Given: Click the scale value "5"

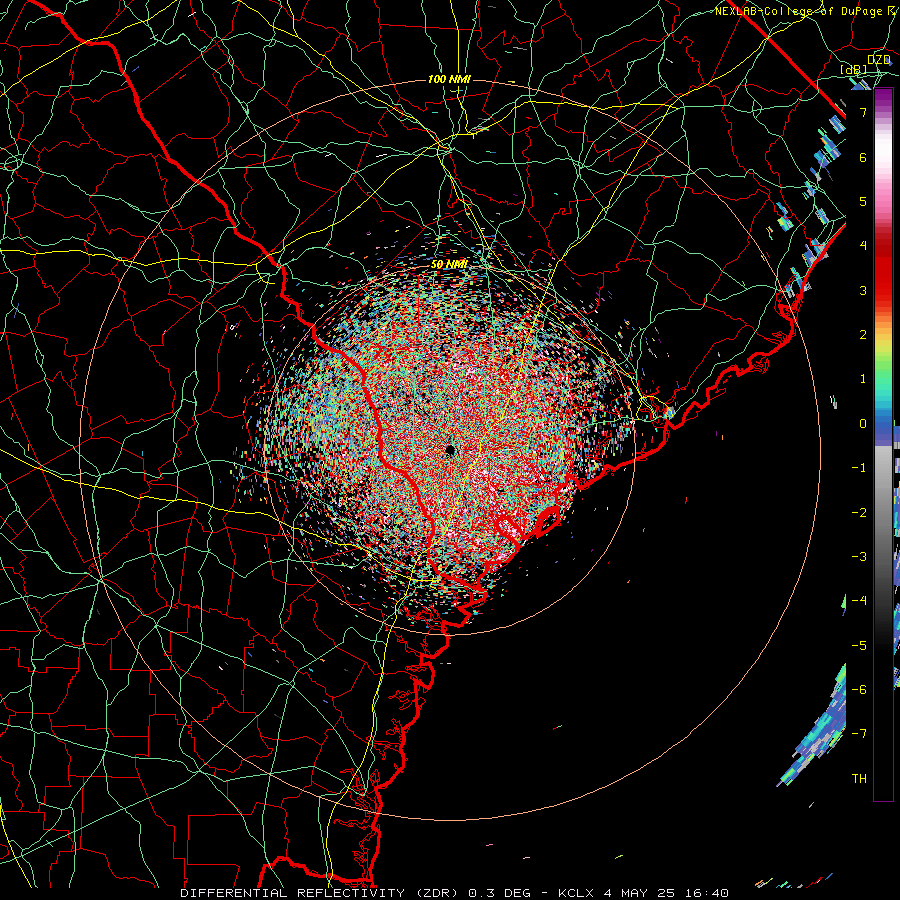Looking at the screenshot, I should [863, 201].
